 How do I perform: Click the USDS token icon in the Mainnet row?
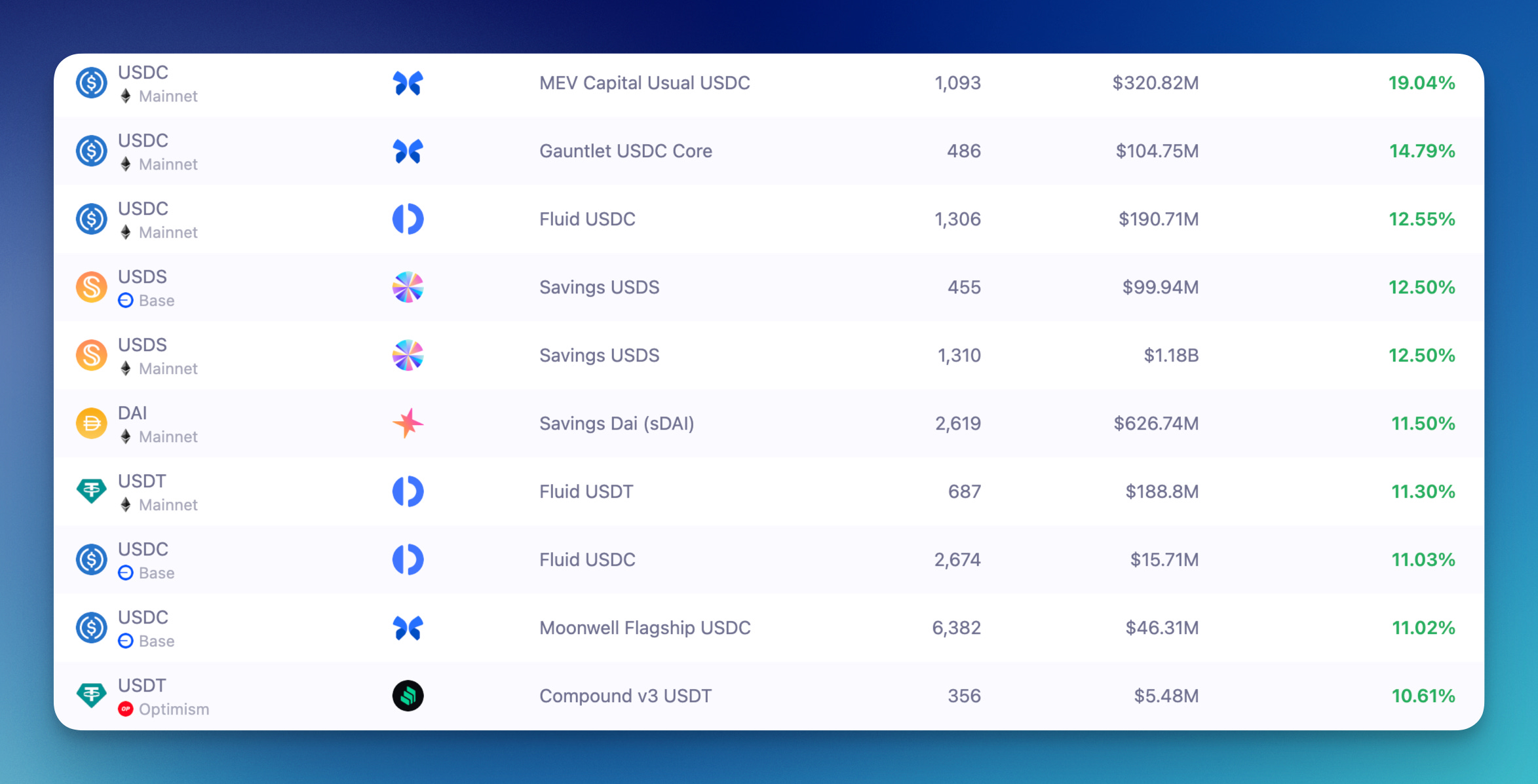92,356
